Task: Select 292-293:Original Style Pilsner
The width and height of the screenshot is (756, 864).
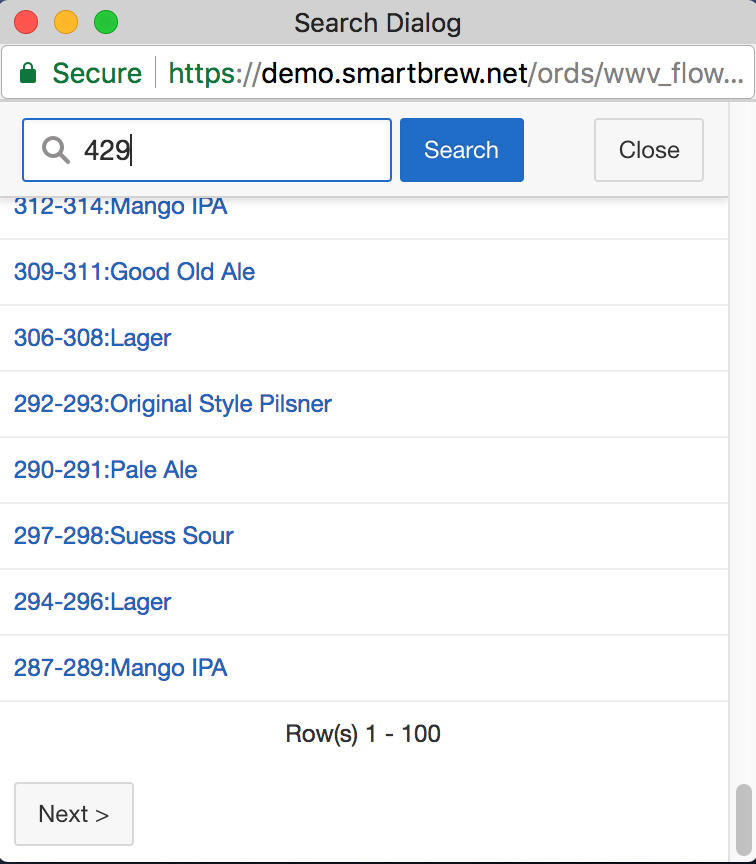Action: (172, 404)
